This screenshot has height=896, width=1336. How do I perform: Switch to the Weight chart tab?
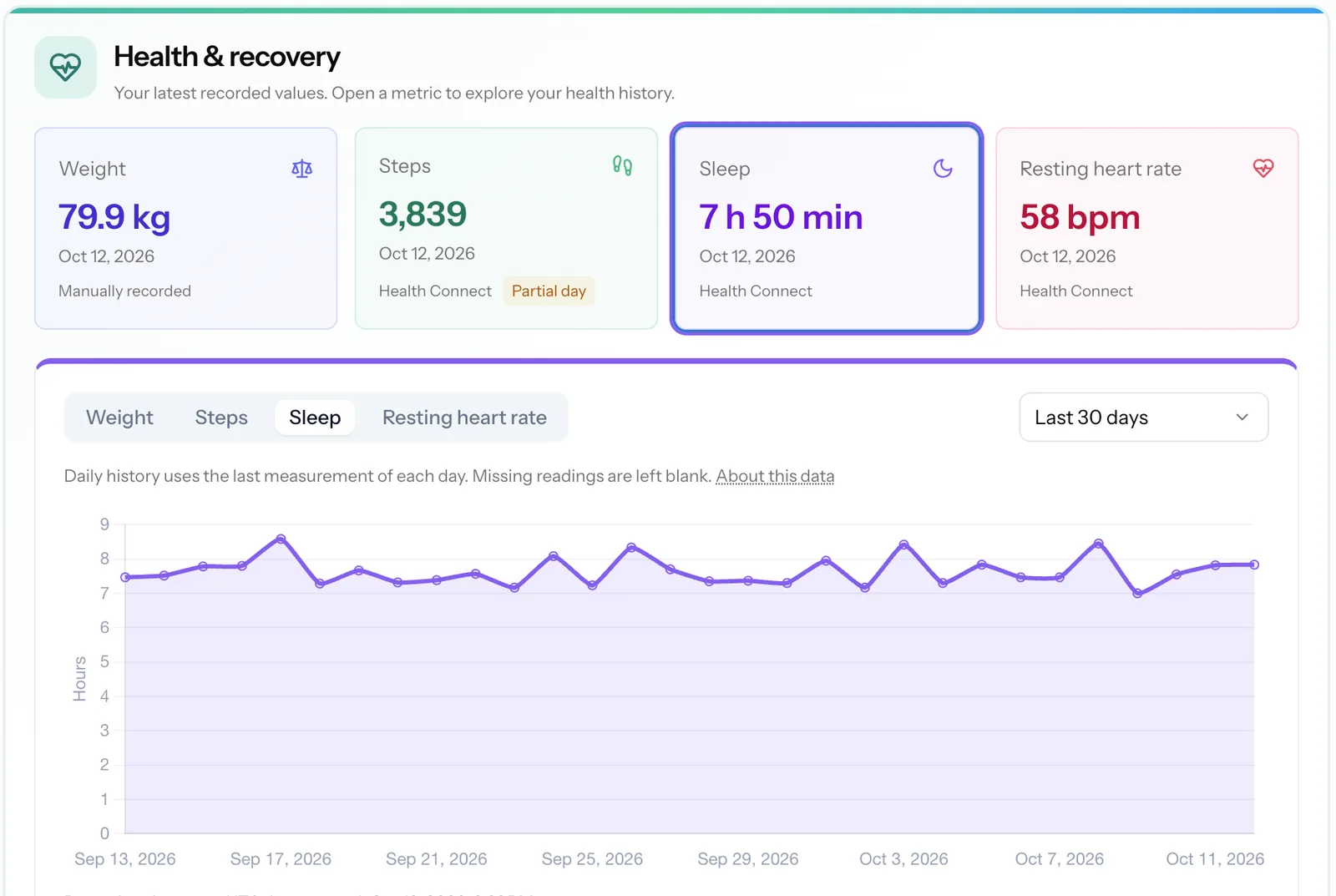click(119, 418)
